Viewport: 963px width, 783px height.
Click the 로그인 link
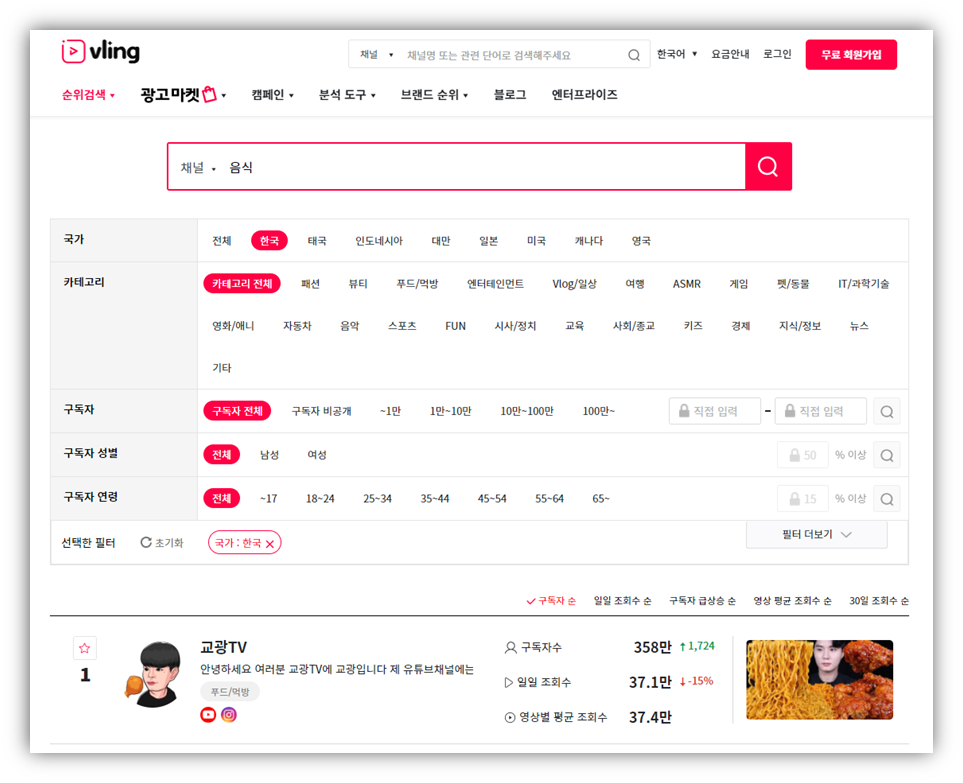(x=777, y=54)
